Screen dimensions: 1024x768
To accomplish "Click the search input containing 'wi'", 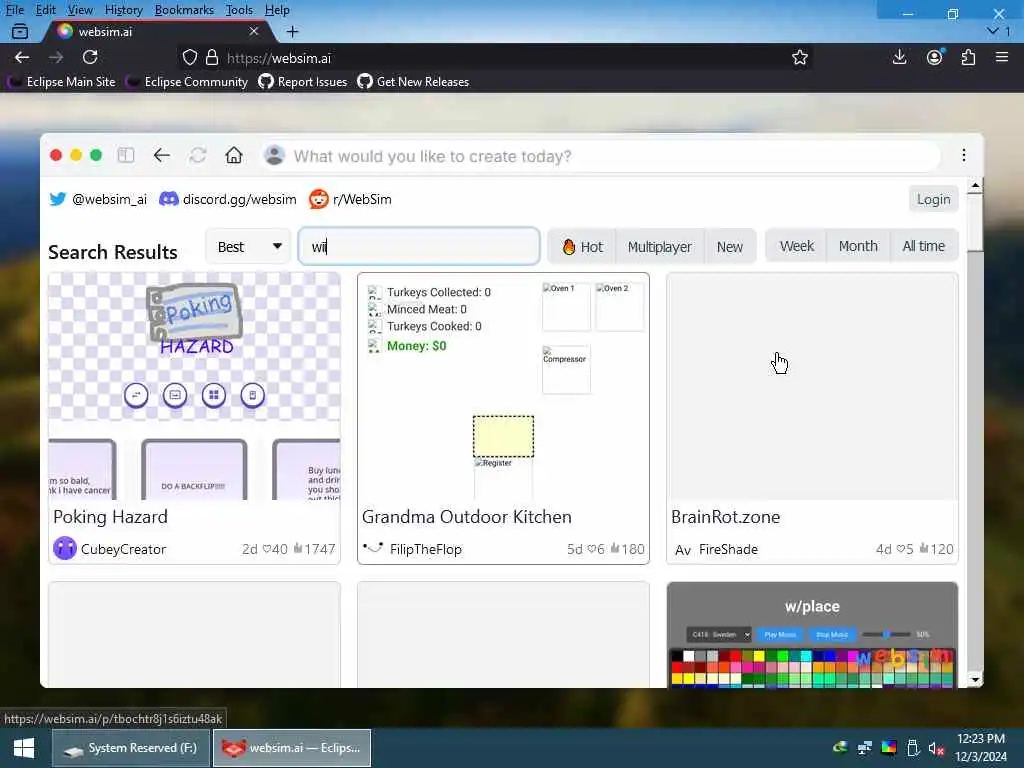I will (x=419, y=246).
